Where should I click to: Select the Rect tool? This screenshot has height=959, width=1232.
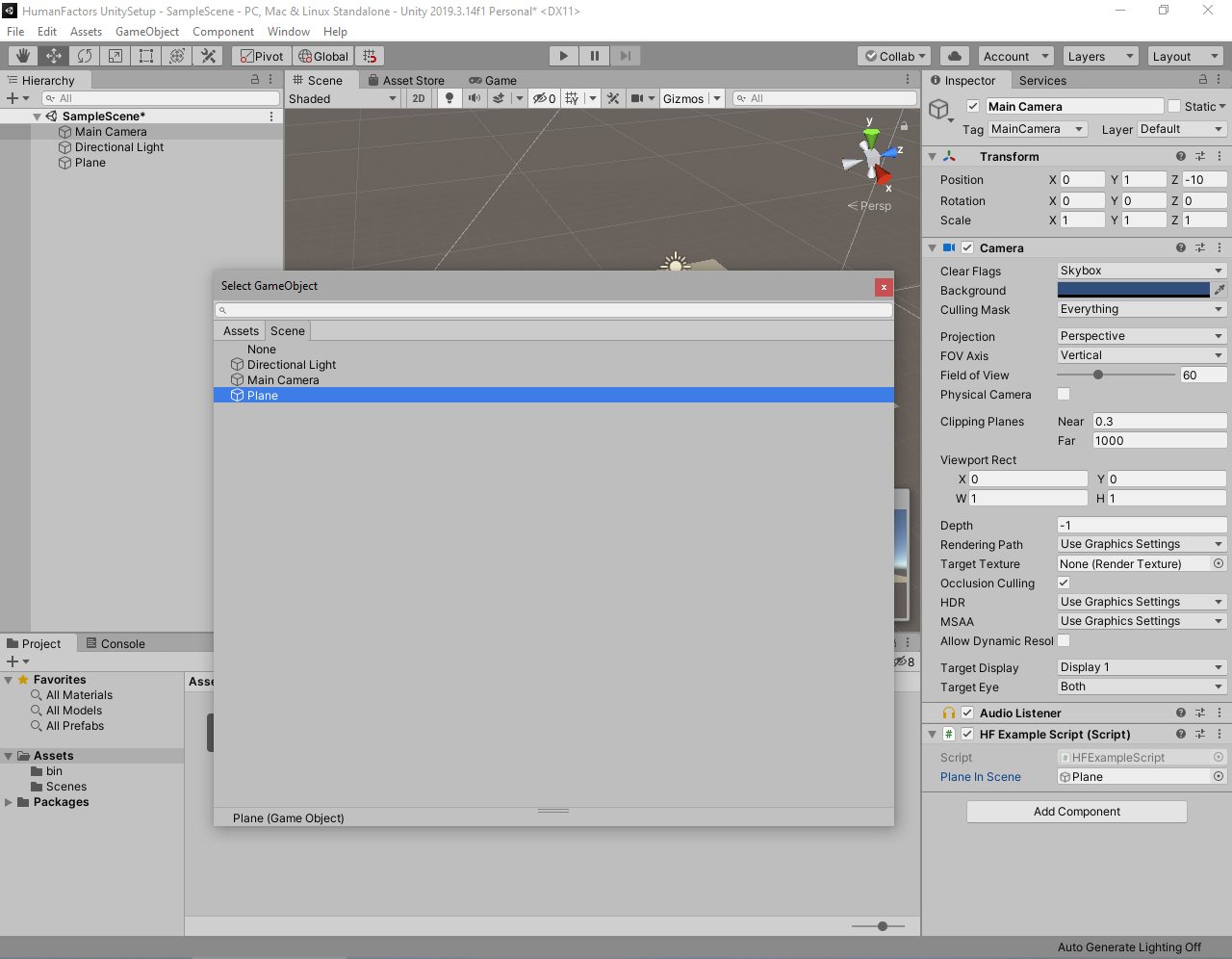pyautogui.click(x=146, y=56)
